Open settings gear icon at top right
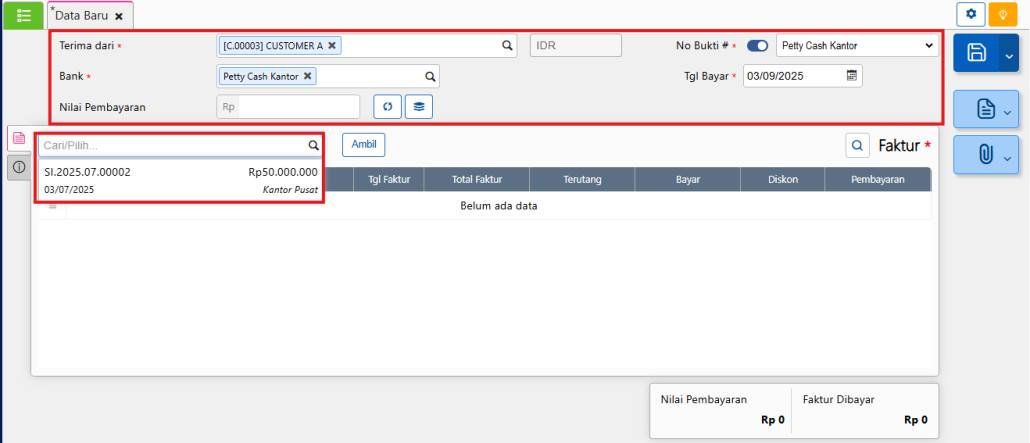 pyautogui.click(x=970, y=14)
